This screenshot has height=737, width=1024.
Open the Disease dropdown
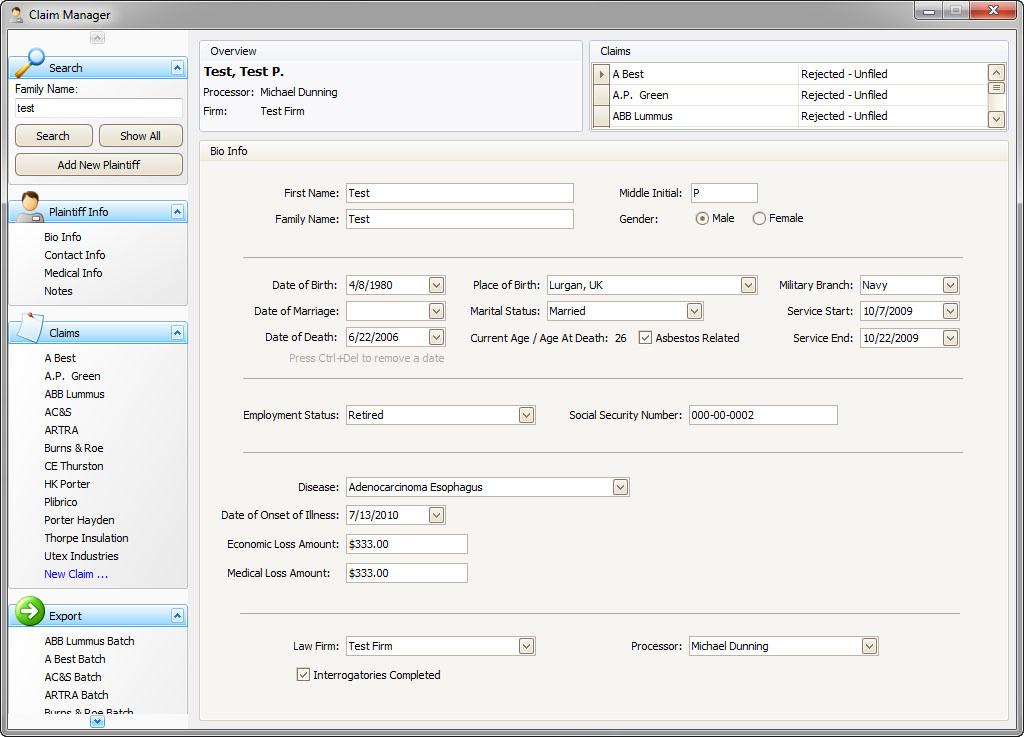pos(620,487)
